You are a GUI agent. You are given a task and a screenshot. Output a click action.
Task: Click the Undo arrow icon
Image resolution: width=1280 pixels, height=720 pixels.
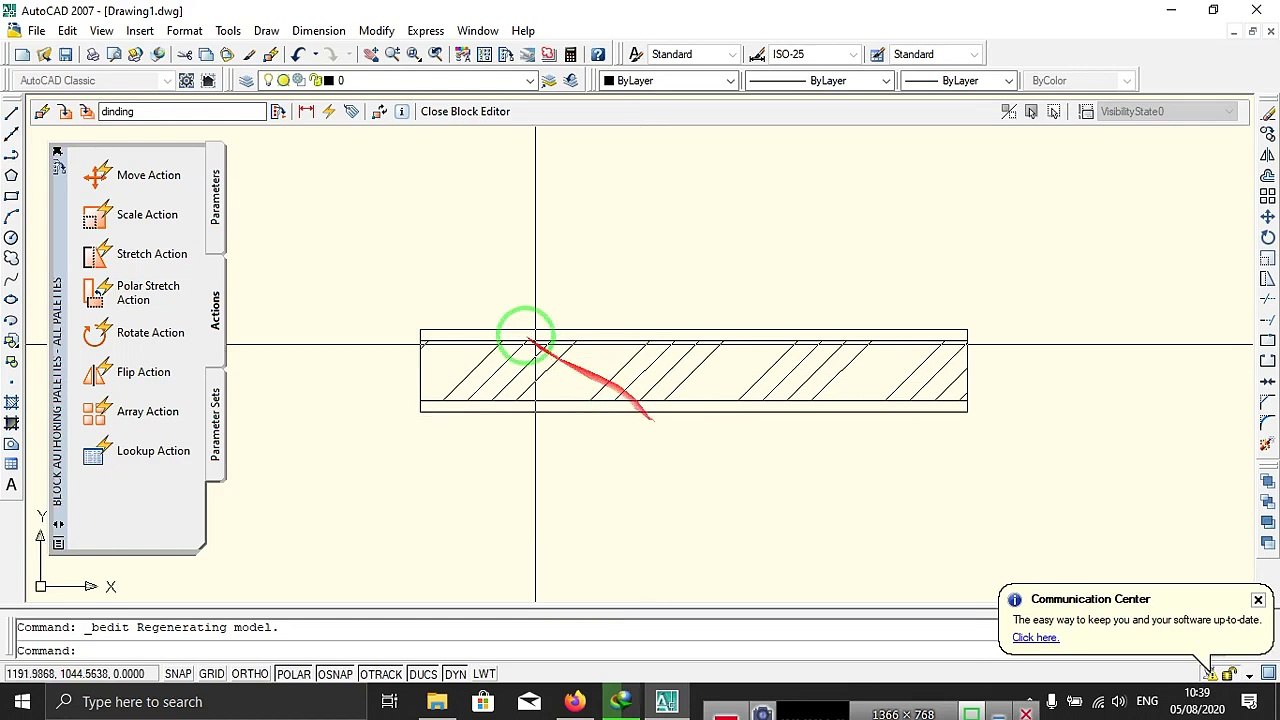[298, 55]
